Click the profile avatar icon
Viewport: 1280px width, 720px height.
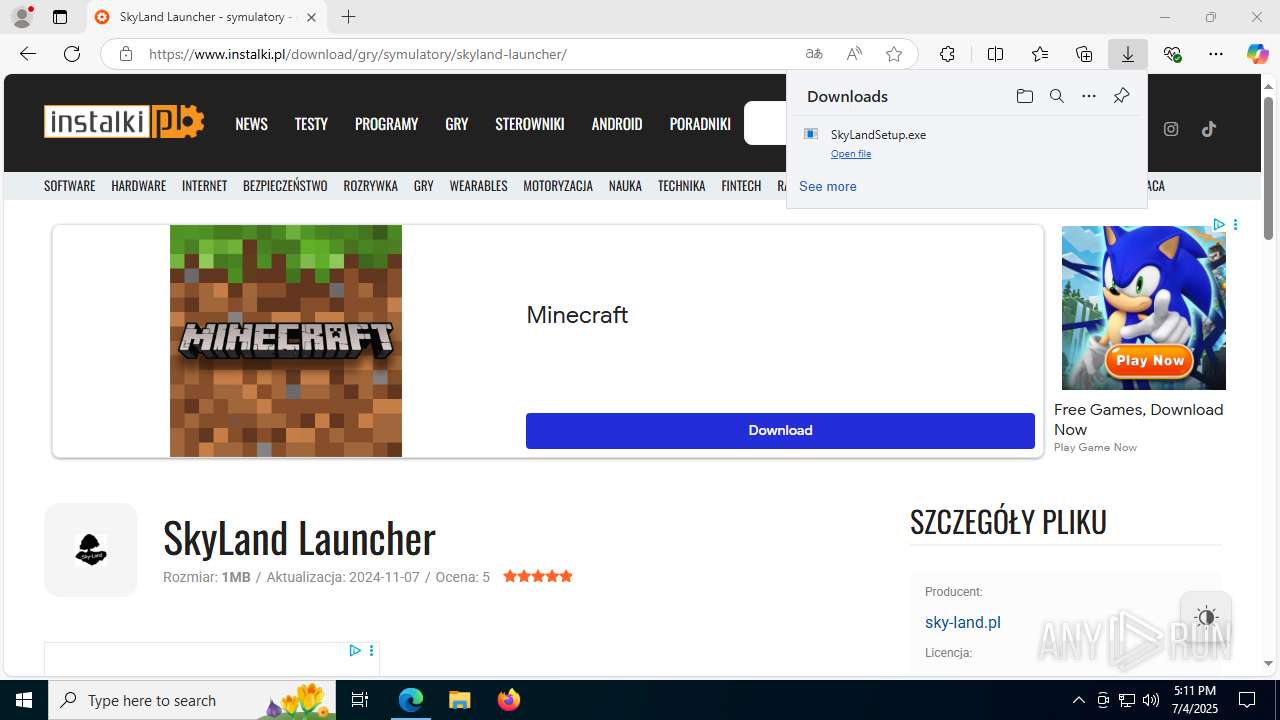[22, 17]
